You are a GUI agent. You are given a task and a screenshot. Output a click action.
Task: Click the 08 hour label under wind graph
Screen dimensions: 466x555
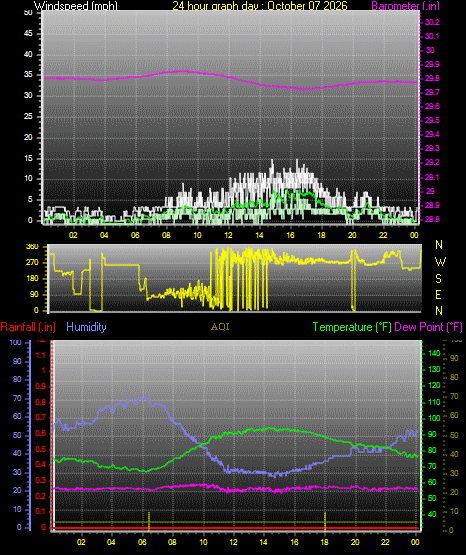166,235
